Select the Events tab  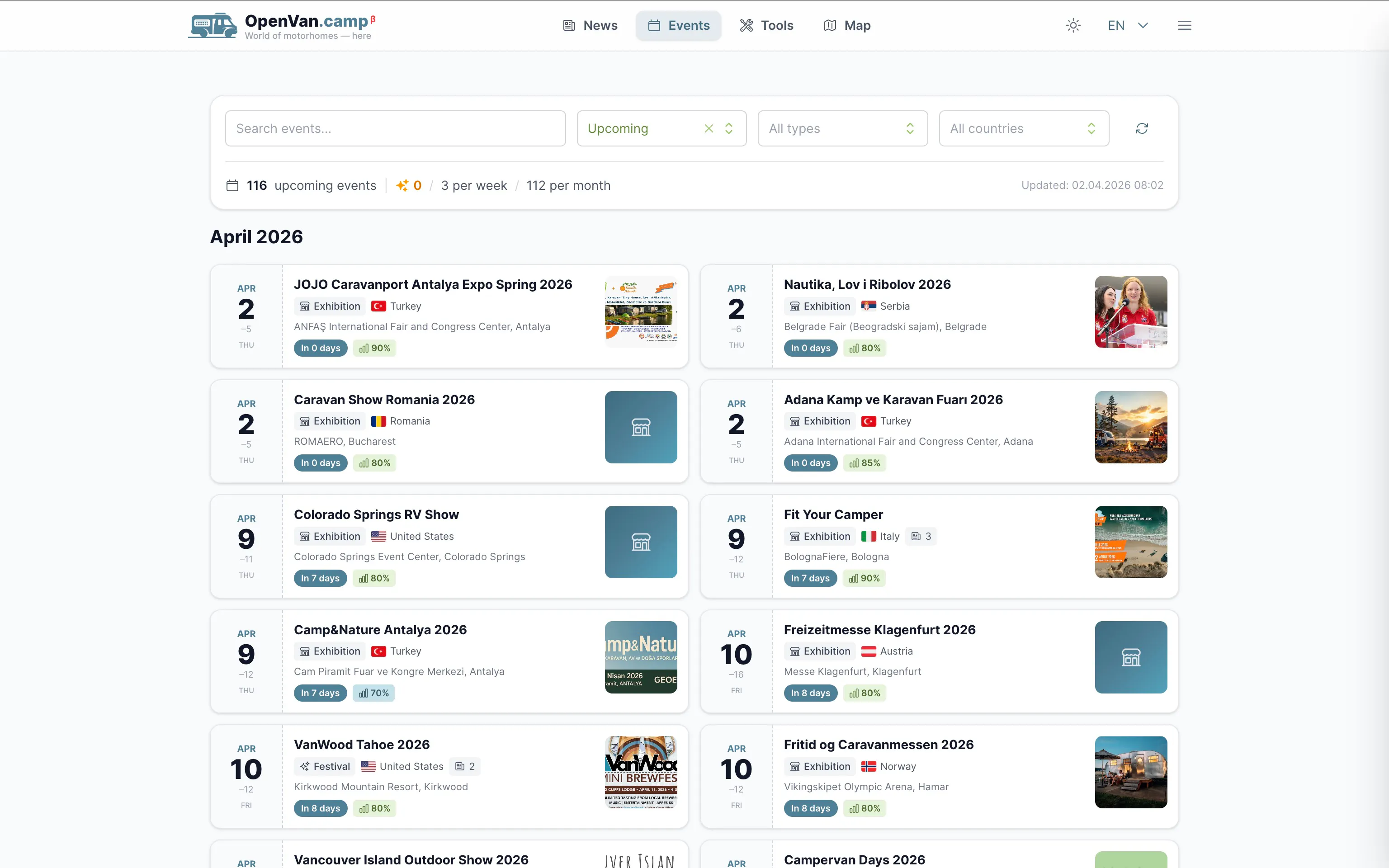tap(678, 25)
